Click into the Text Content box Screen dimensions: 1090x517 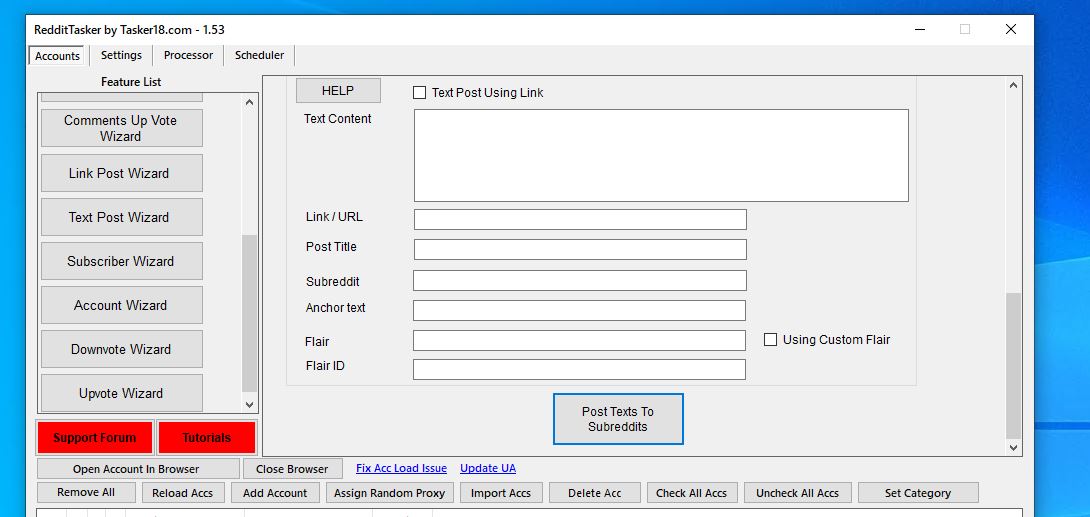[x=661, y=156]
